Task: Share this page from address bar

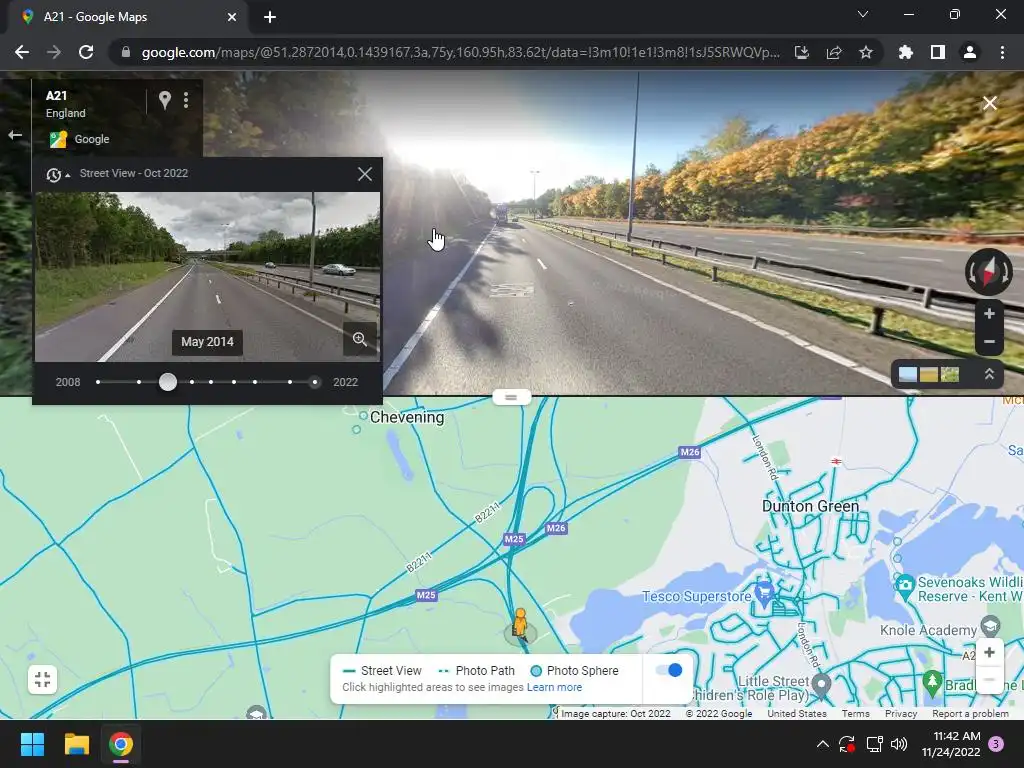Action: tap(834, 52)
